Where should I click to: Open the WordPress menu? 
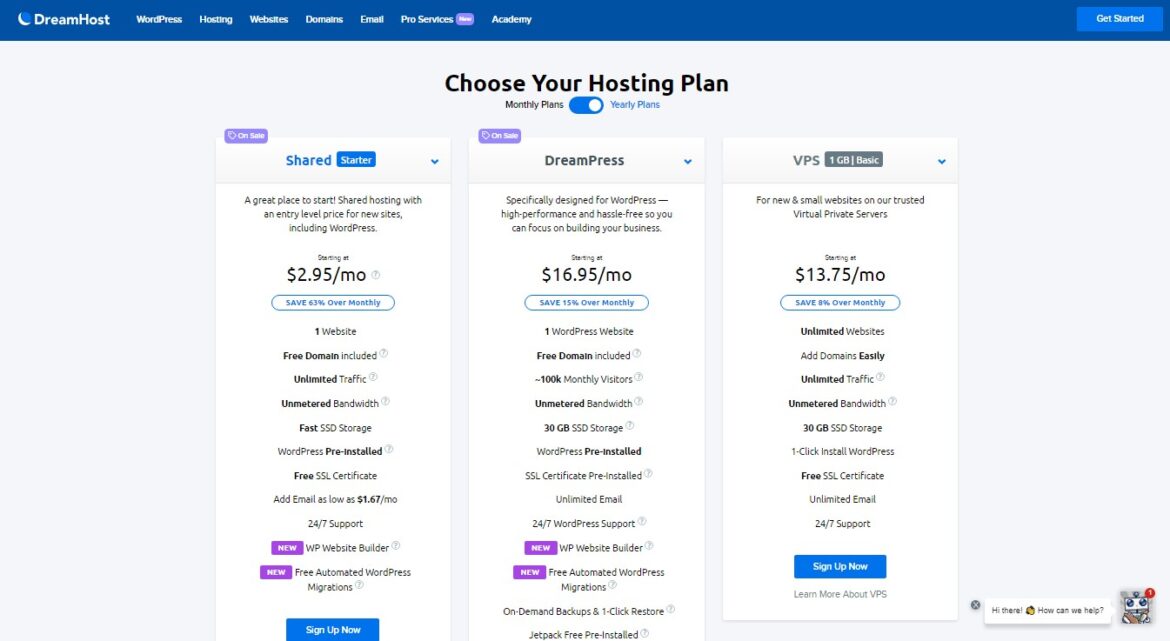point(159,19)
